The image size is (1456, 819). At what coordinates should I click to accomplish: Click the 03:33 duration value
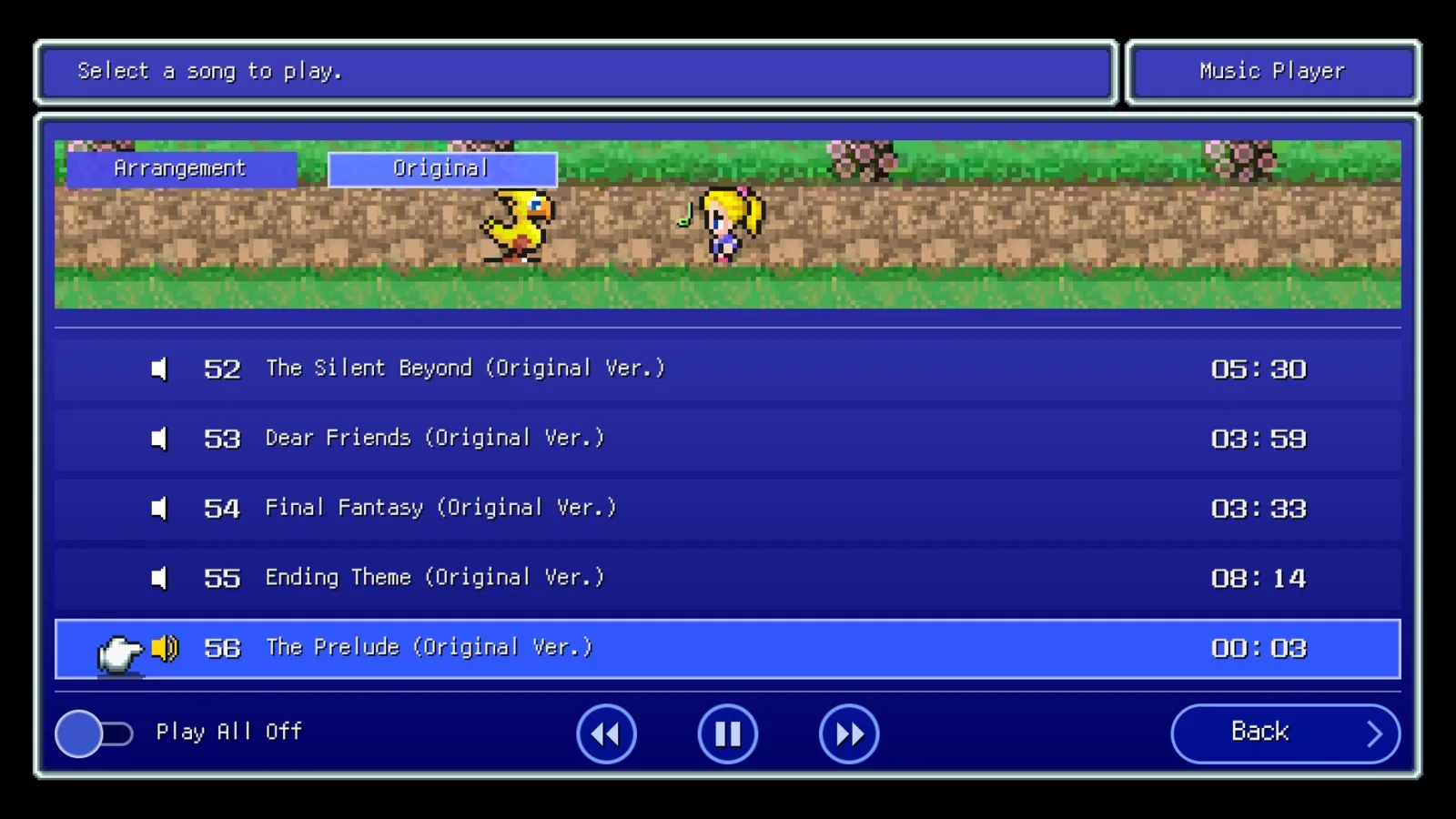click(1259, 508)
